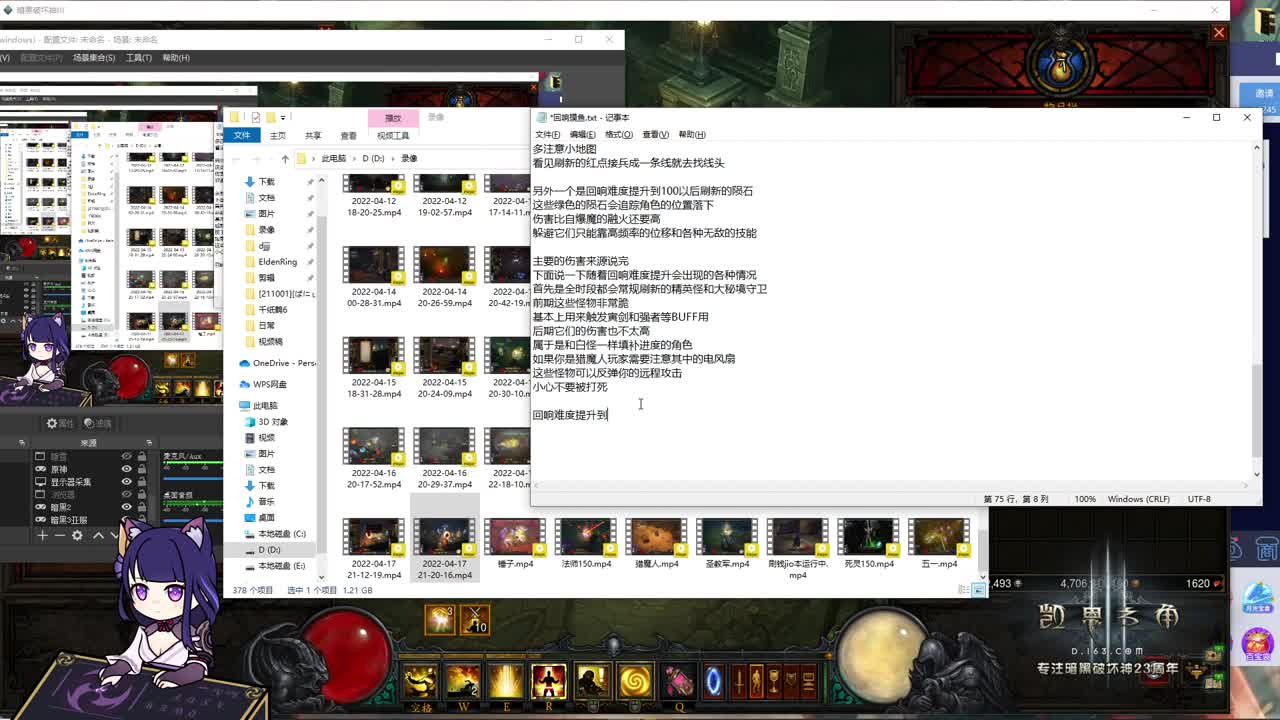The image size is (1280, 720).
Task: Click the E skill slot icon
Action: (506, 680)
